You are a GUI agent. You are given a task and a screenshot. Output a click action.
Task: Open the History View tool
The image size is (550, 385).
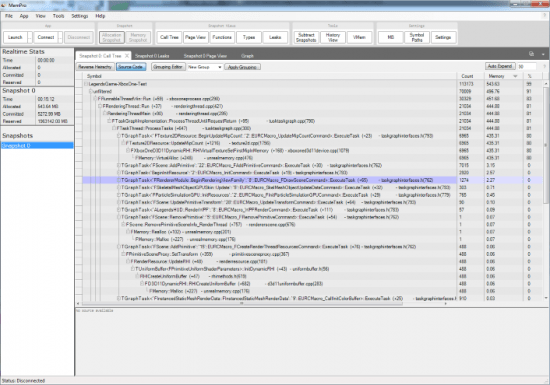click(333, 37)
